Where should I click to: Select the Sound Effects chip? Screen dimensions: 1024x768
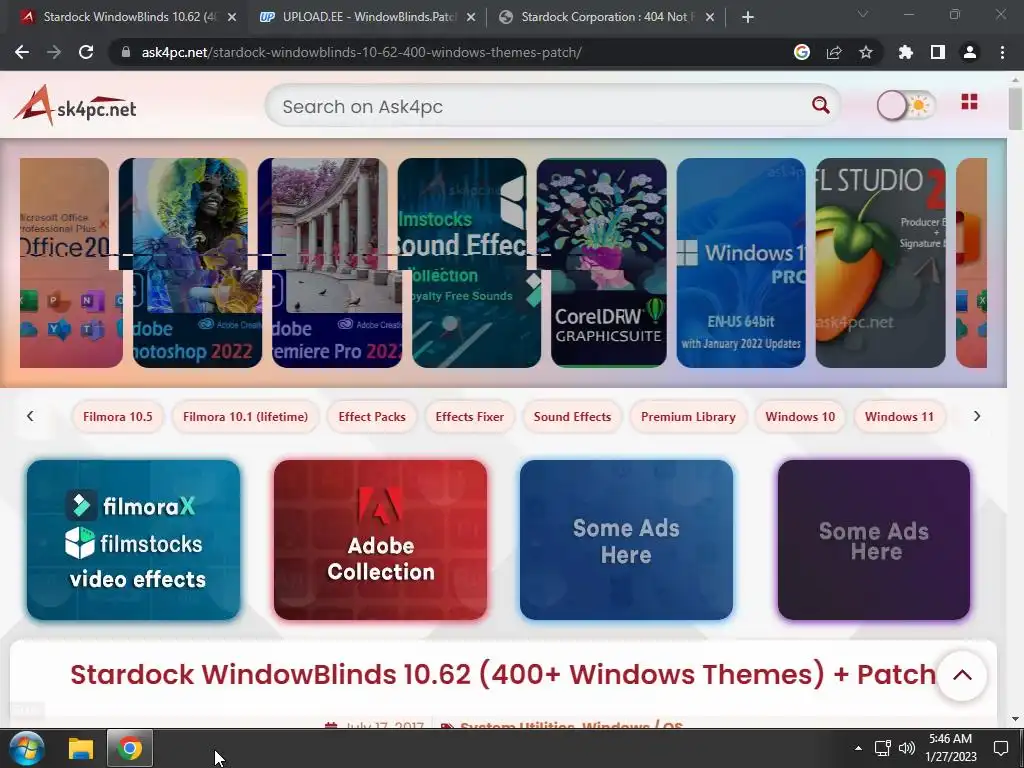tap(572, 417)
